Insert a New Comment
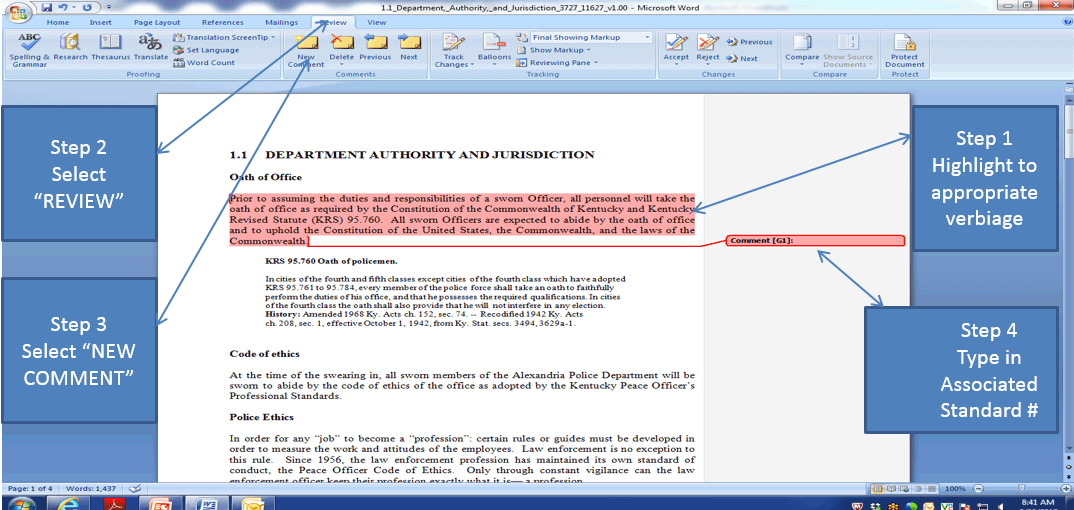Image resolution: width=1074 pixels, height=510 pixels. click(306, 47)
